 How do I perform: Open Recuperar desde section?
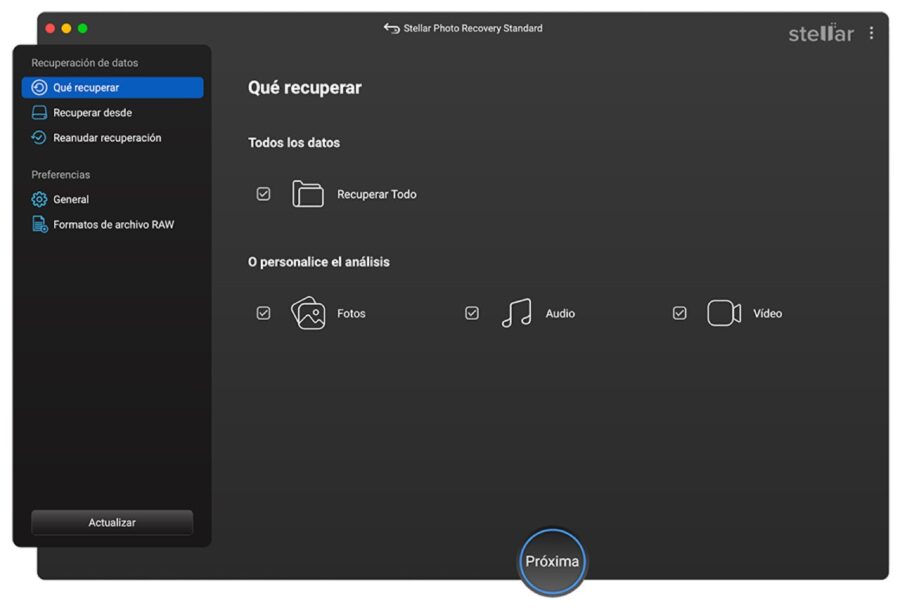pyautogui.click(x=112, y=112)
